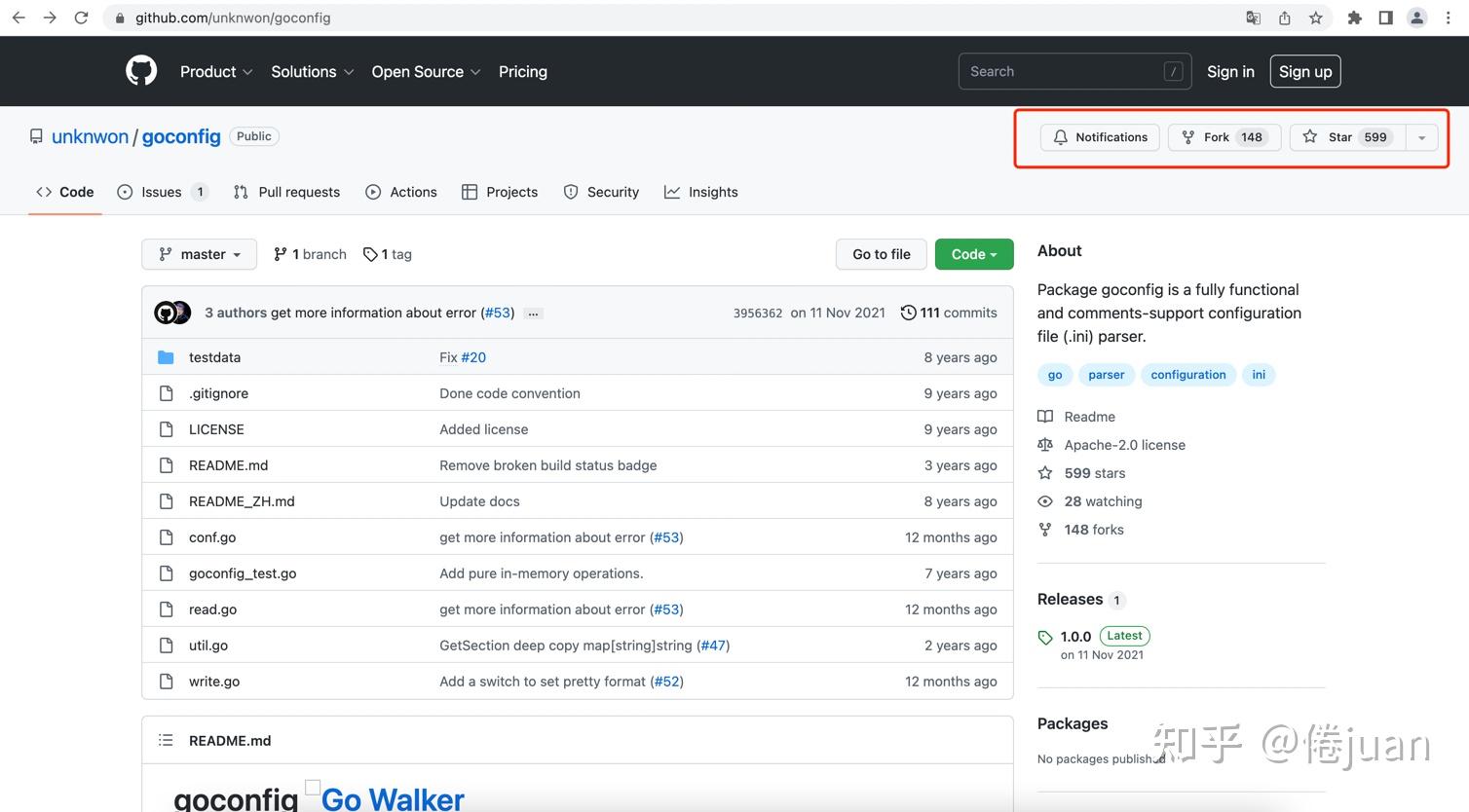Viewport: 1469px width, 812px height.
Task: Click the share page icon in address bar
Action: 1285,18
